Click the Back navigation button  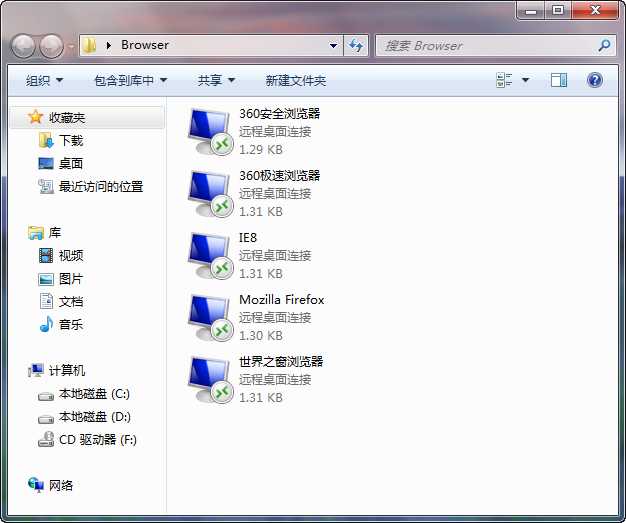coord(23,46)
